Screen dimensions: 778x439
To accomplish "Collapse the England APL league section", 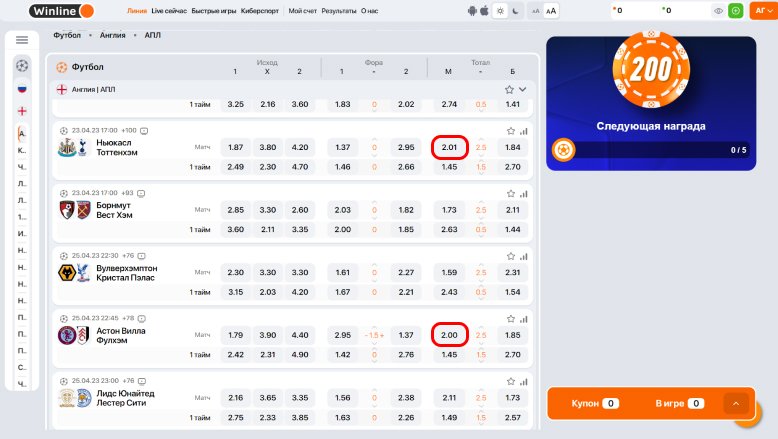I will pyautogui.click(x=522, y=89).
